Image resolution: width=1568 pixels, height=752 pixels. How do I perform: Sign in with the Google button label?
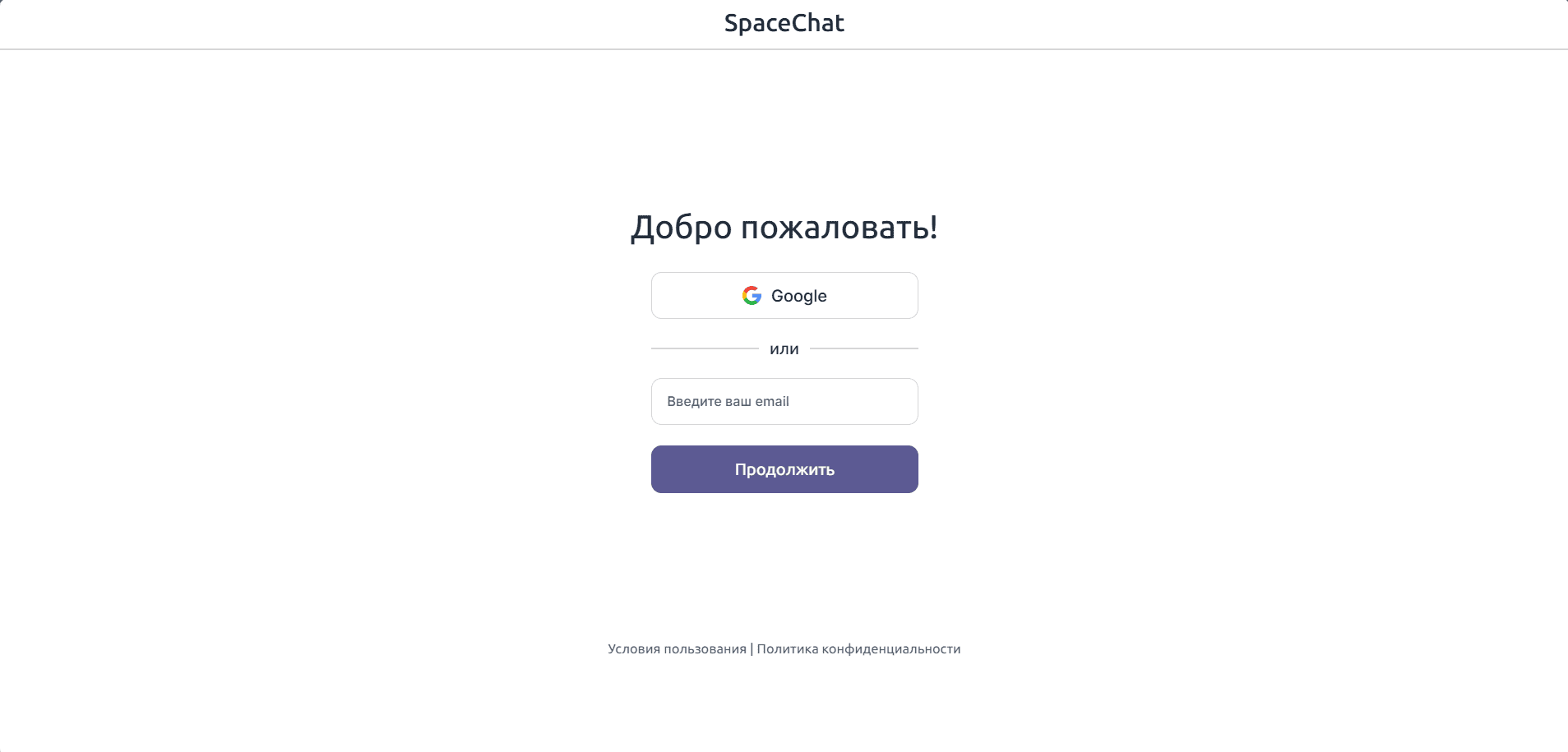point(798,296)
